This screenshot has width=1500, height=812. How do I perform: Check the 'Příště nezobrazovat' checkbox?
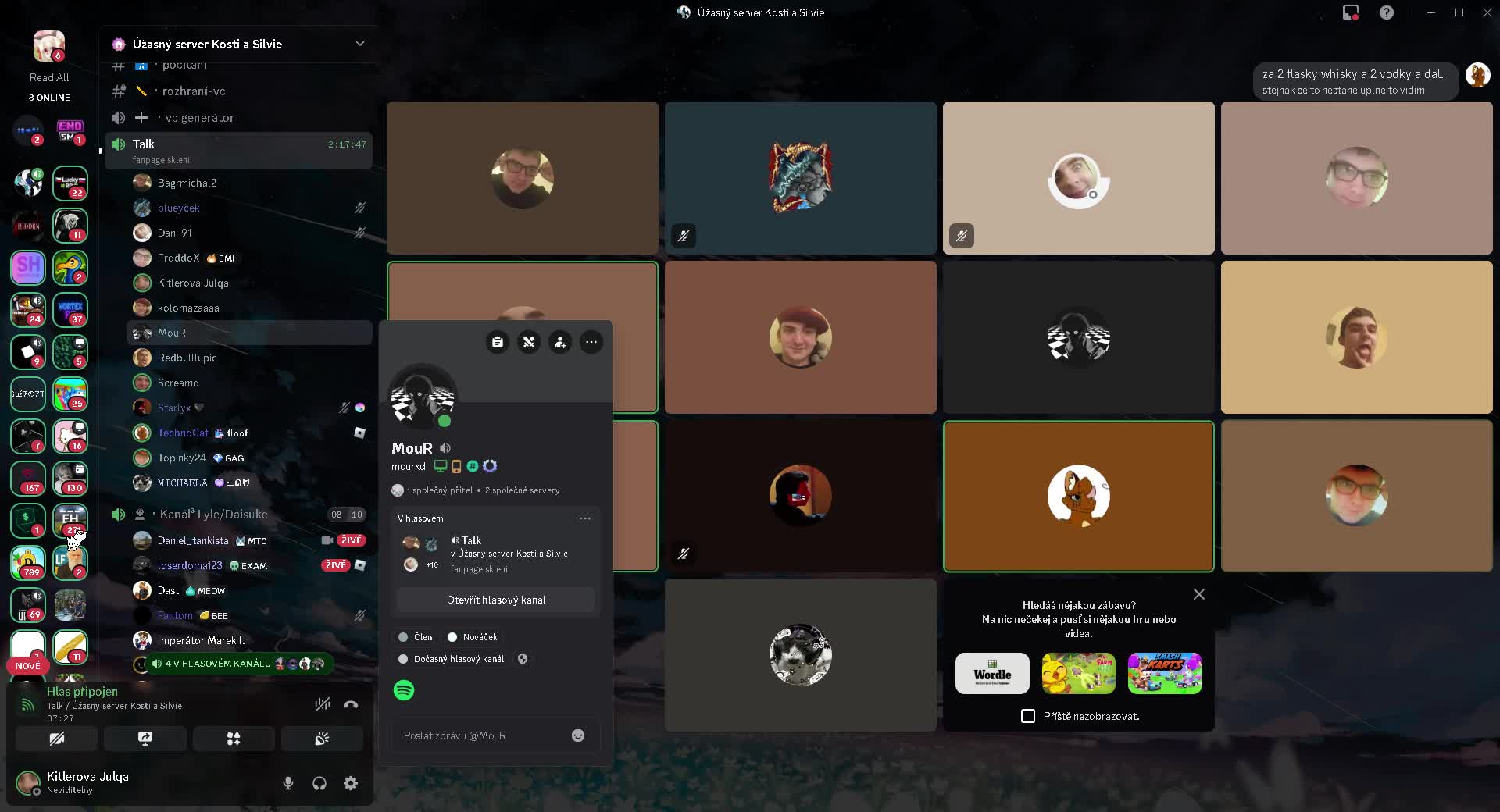(1028, 716)
